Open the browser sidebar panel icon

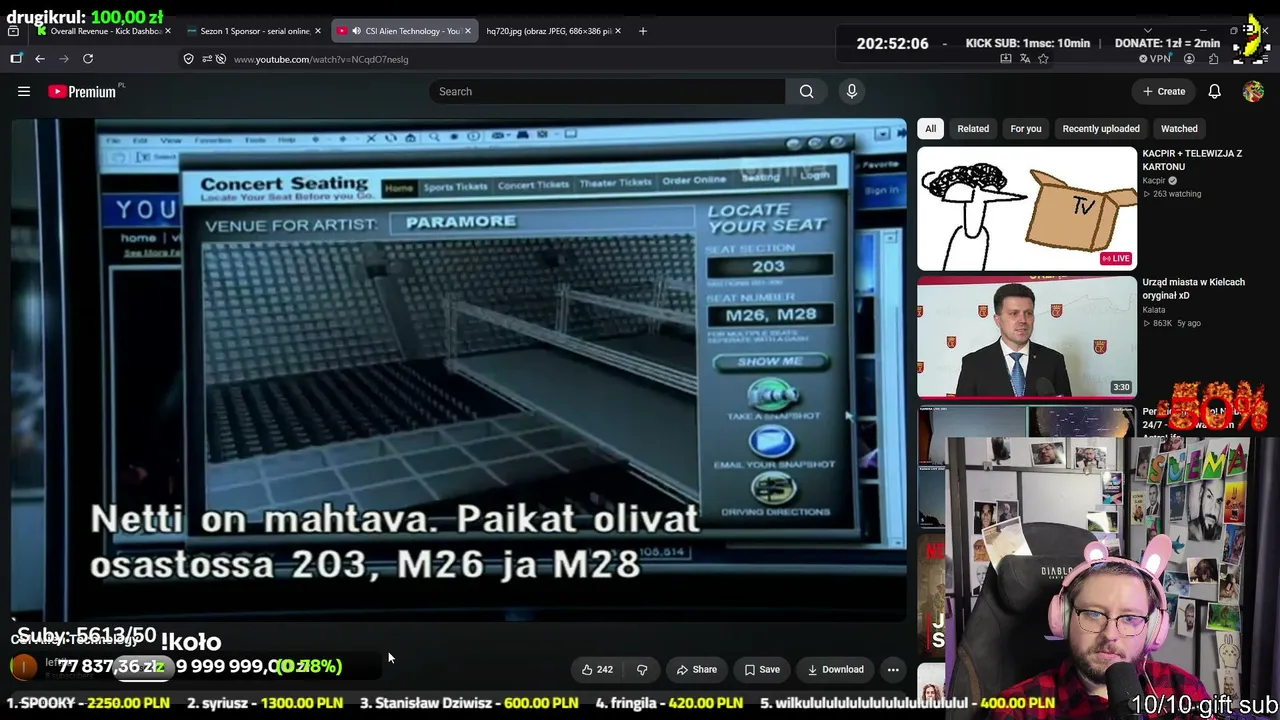click(x=16, y=59)
